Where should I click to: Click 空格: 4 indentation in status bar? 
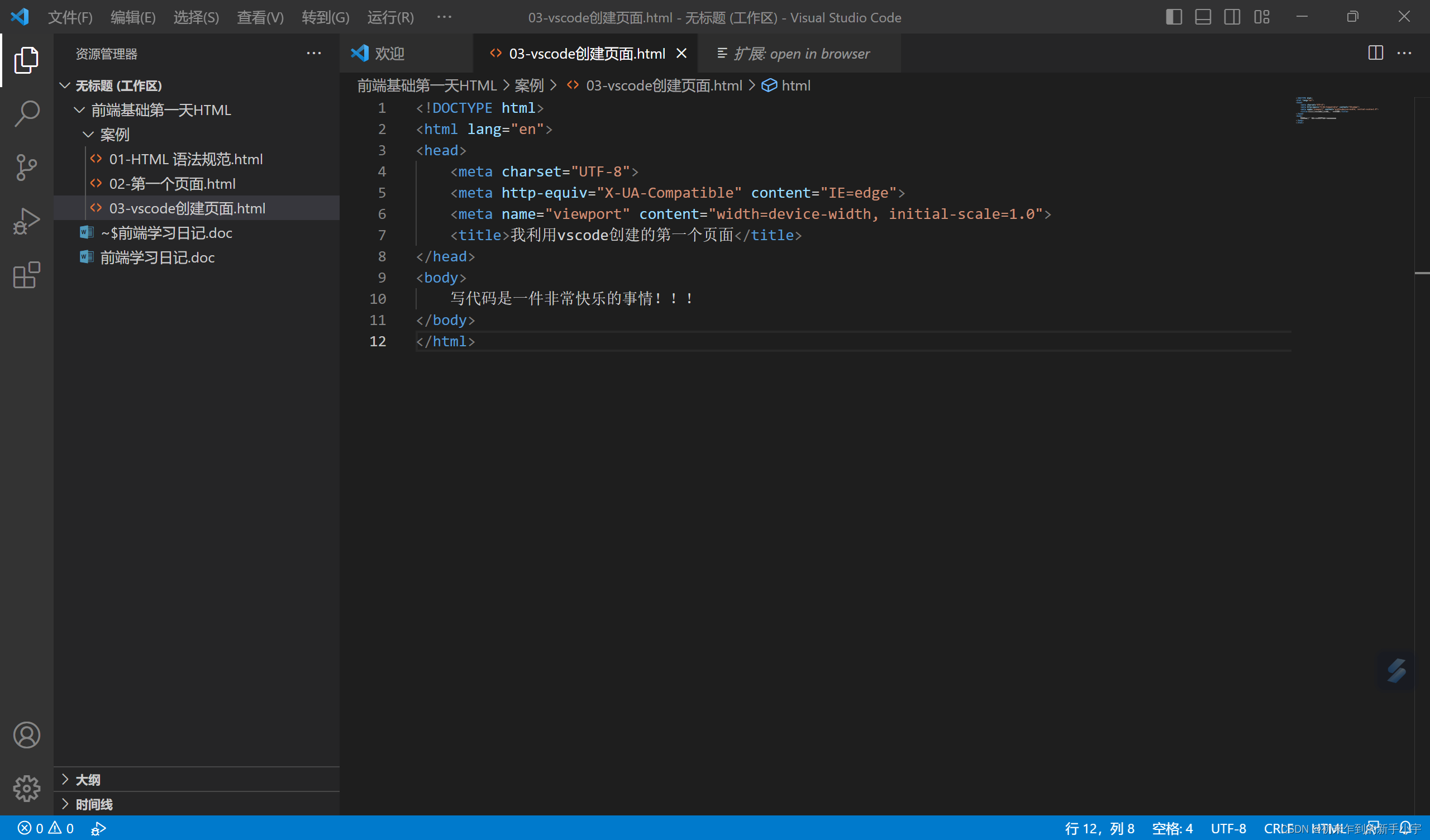coord(1172,828)
